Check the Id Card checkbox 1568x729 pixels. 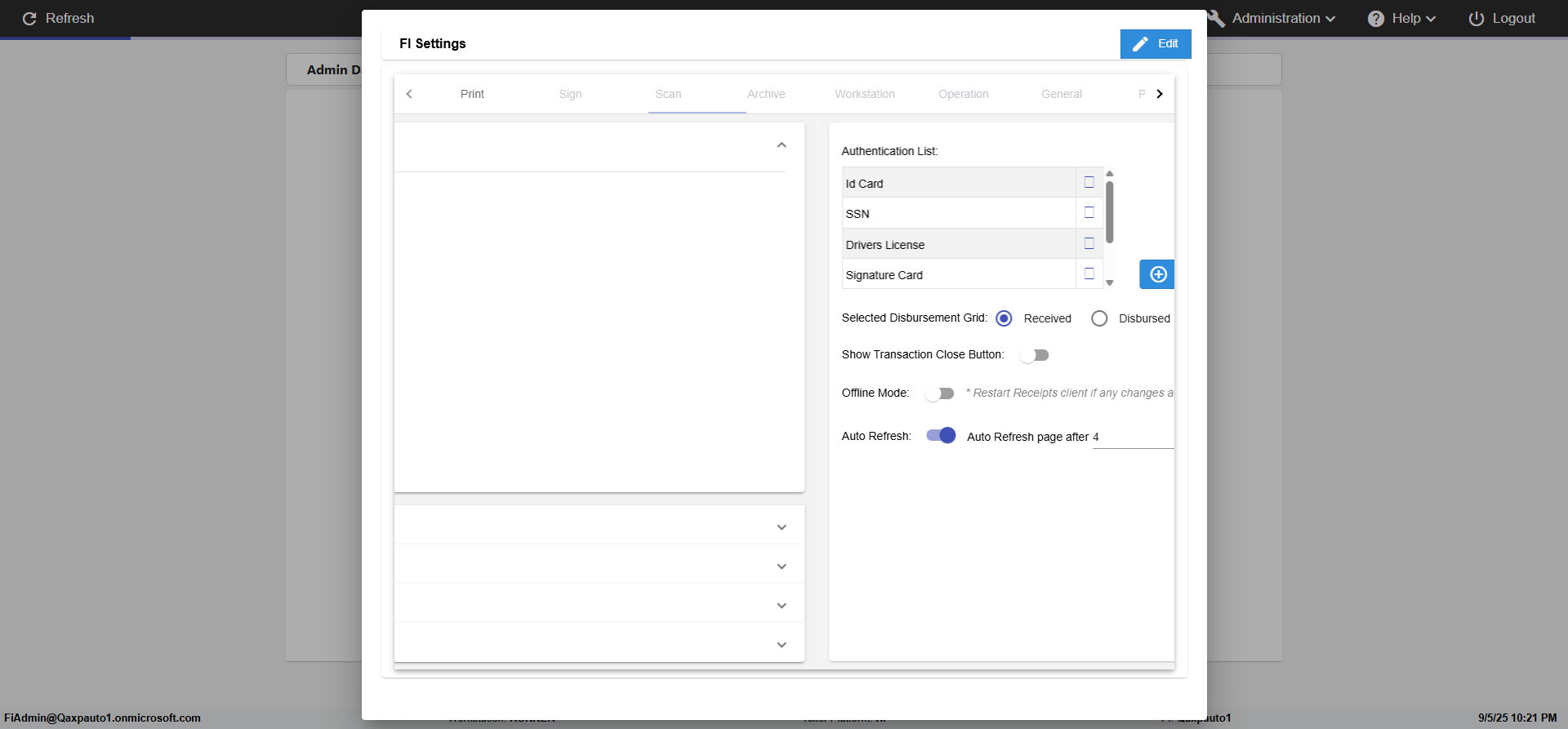click(1089, 183)
